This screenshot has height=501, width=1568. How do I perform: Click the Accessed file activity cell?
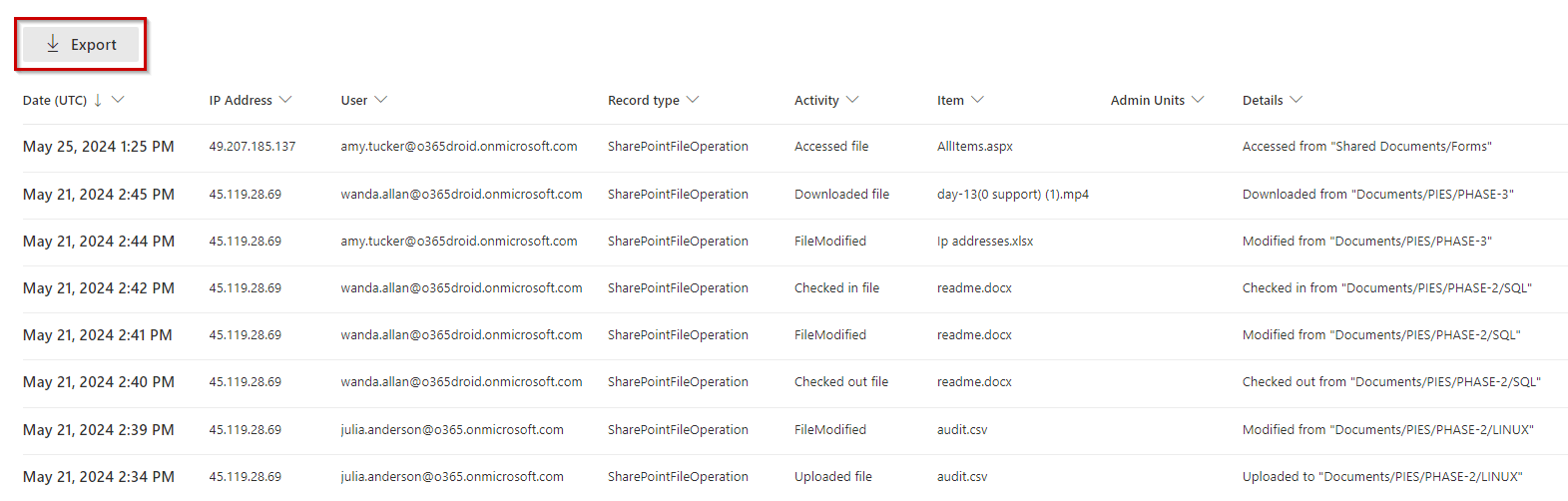click(x=831, y=147)
